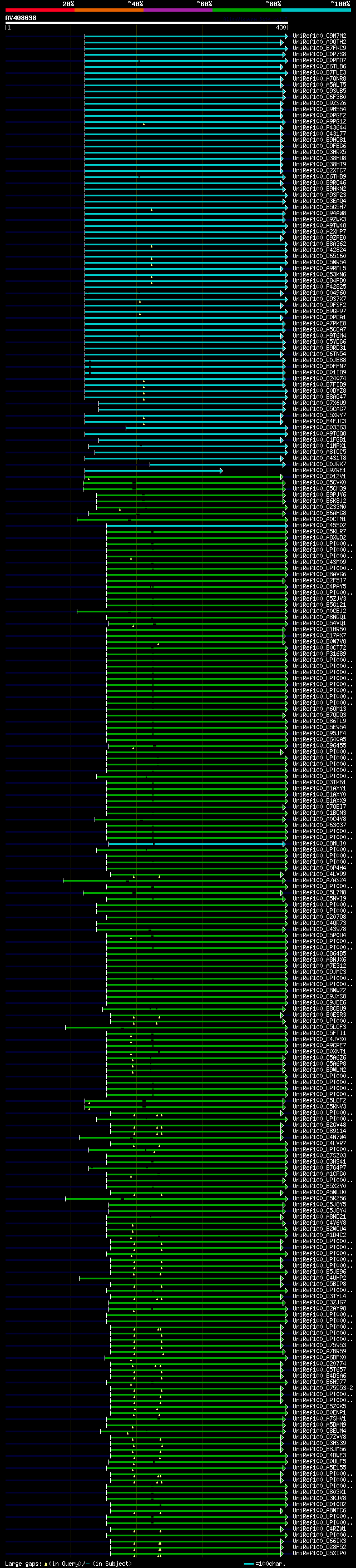Select label UniRef100_A9SP23

319,195
